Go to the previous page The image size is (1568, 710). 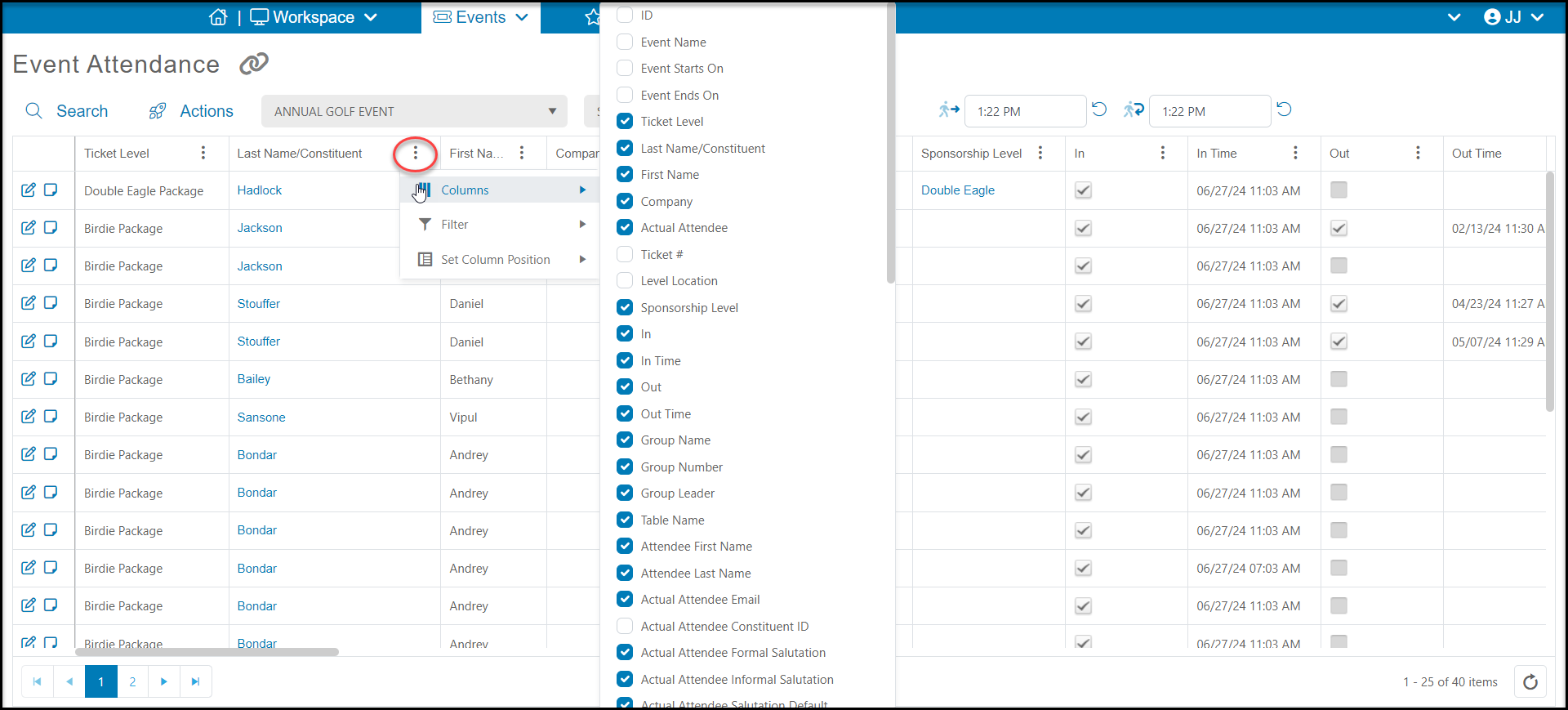[69, 681]
